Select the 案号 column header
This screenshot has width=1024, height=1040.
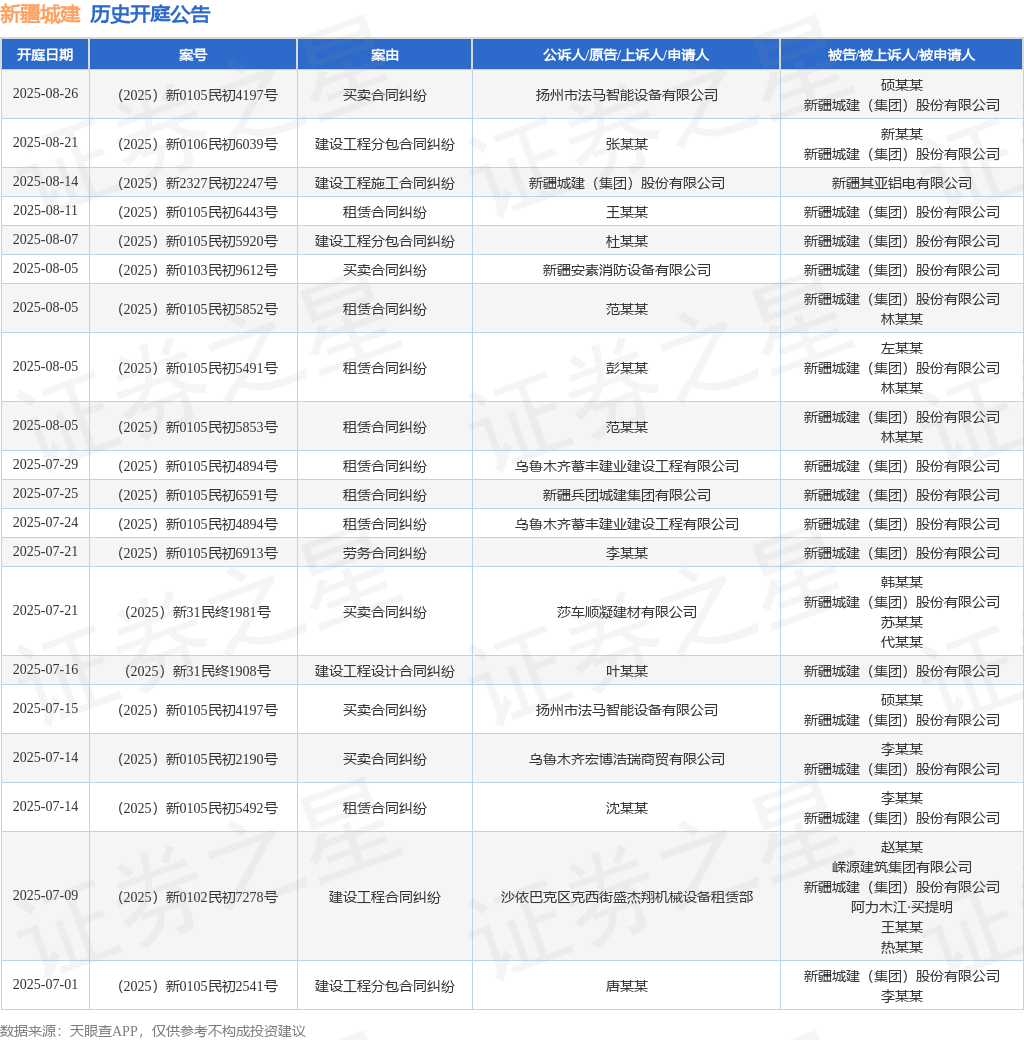[193, 54]
